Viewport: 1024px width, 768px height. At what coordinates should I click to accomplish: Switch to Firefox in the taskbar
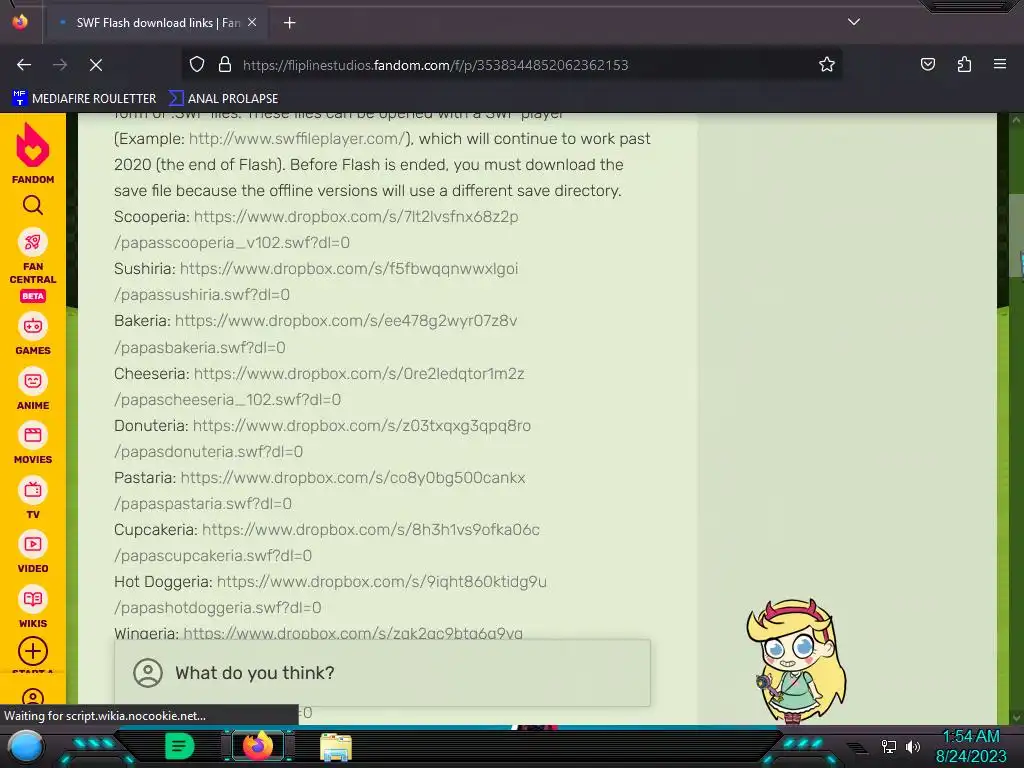(258, 746)
